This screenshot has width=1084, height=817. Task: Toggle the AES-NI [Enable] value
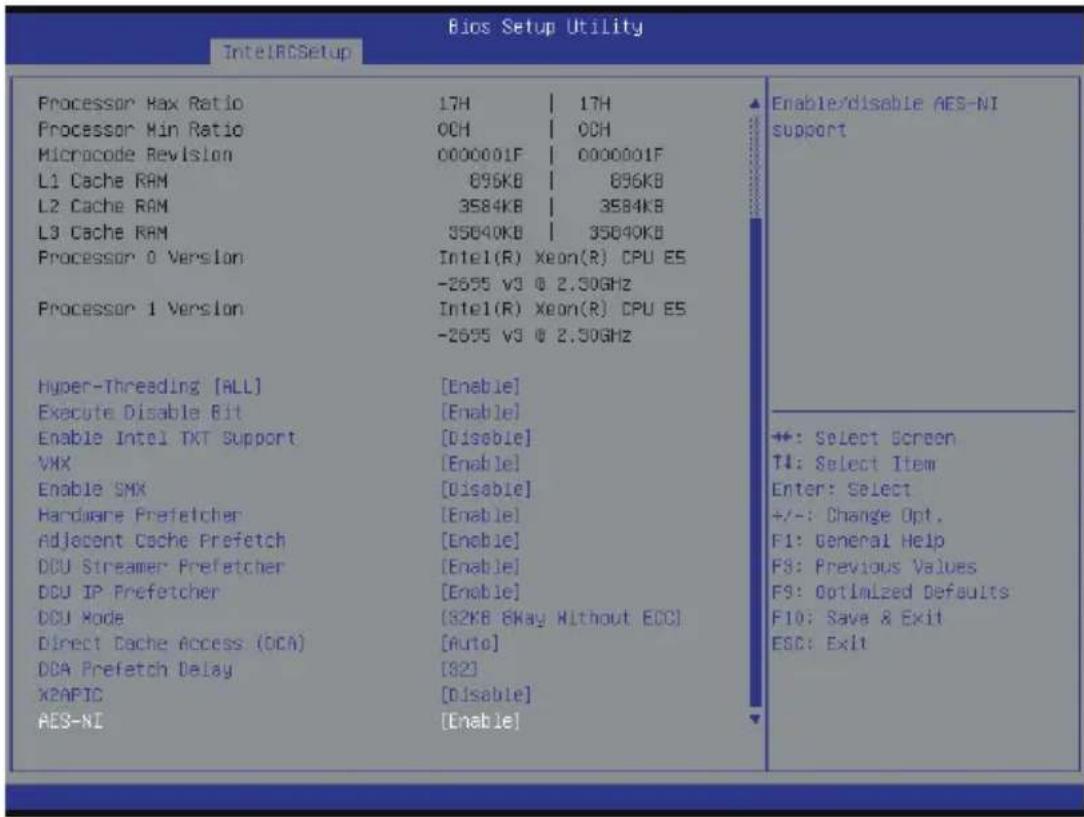pos(480,721)
